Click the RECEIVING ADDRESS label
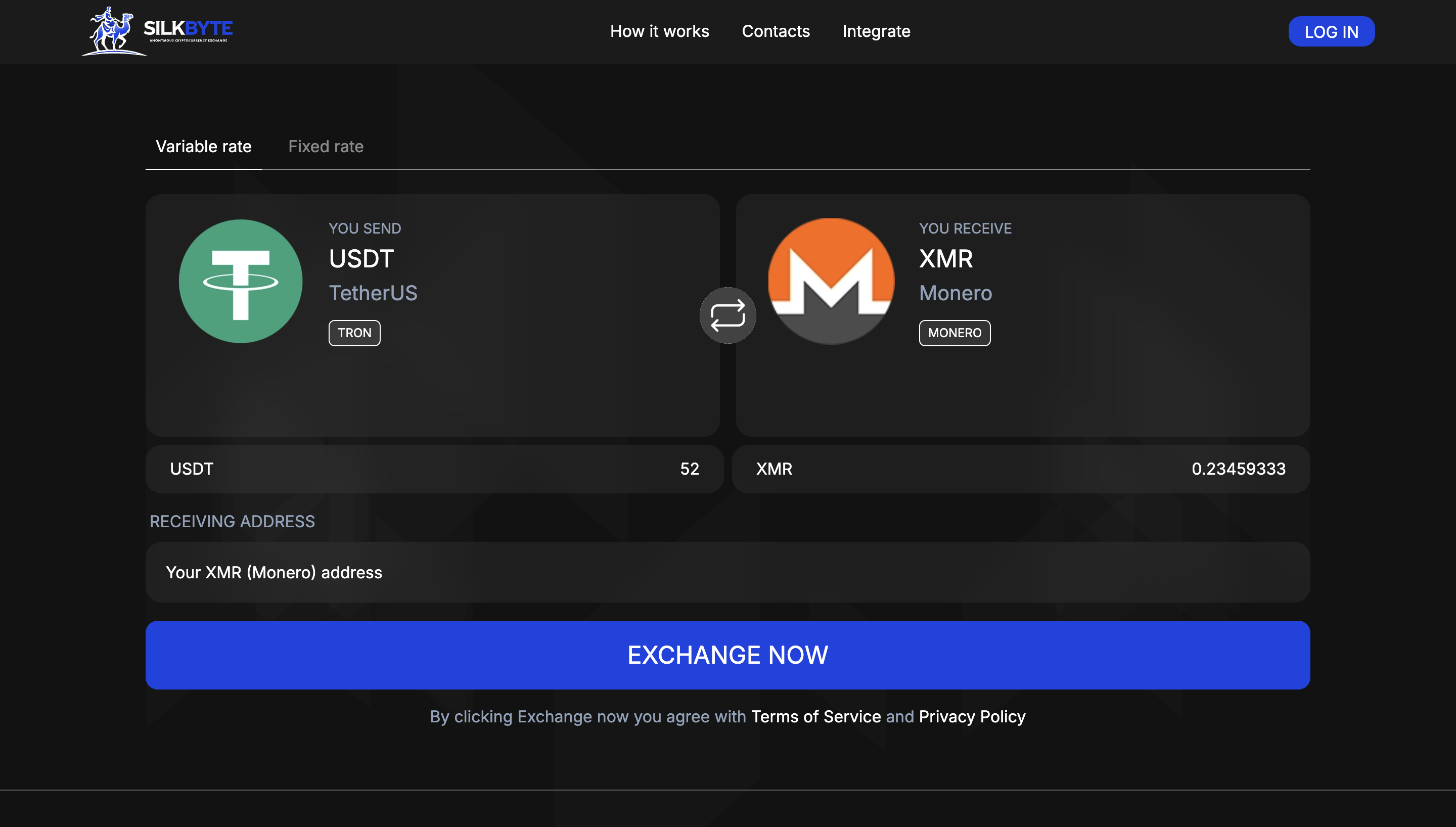 click(x=232, y=521)
